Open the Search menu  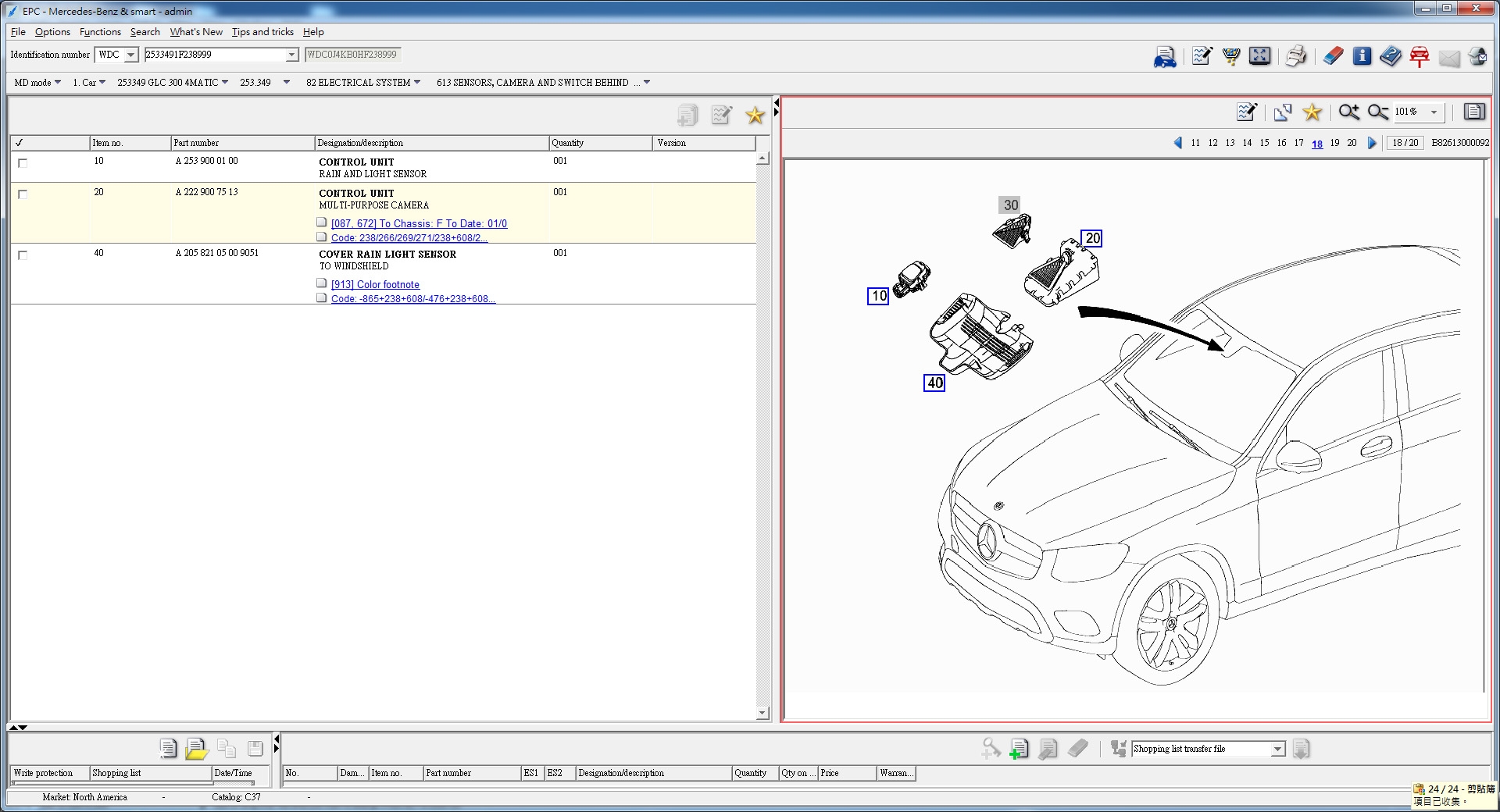click(145, 32)
